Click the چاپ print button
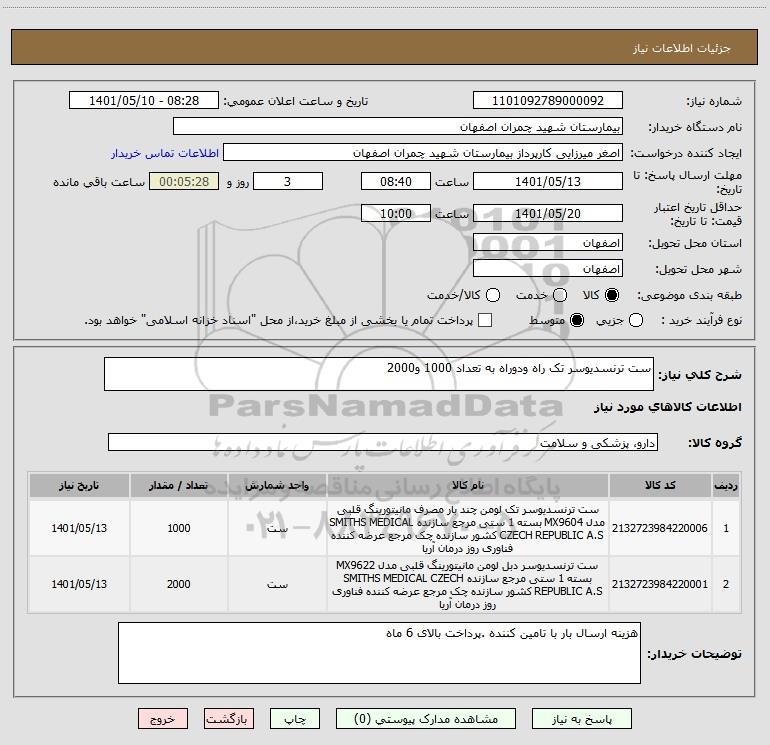This screenshot has height=745, width=770. (295, 719)
